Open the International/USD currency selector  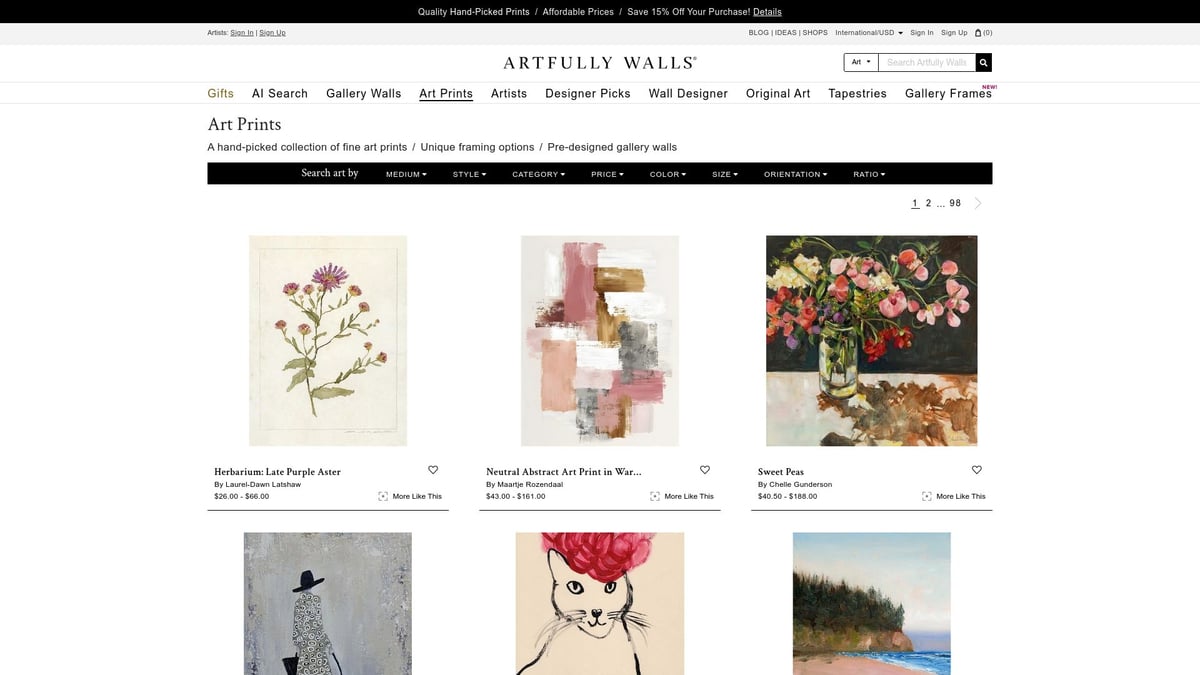(869, 33)
